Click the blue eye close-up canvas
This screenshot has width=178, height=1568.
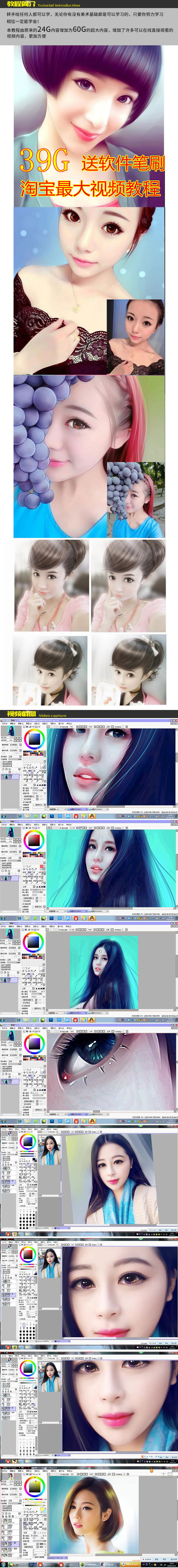point(112,1072)
